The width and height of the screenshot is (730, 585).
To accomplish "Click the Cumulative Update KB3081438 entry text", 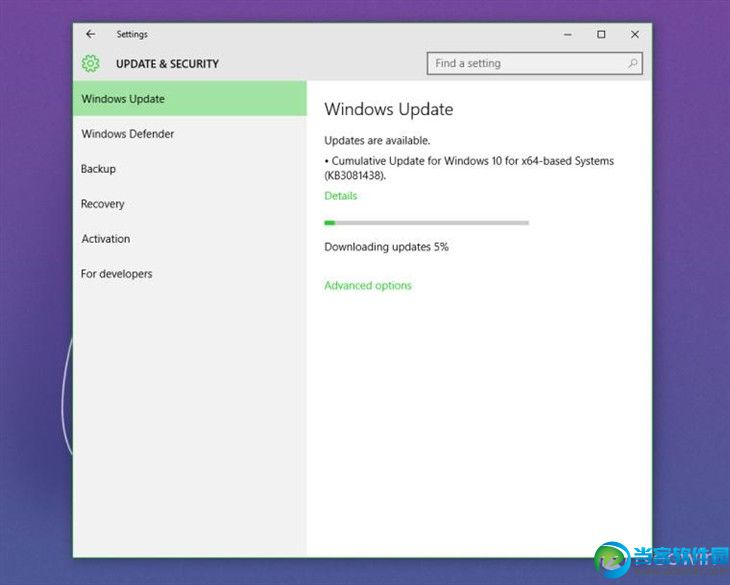I will 469,168.
